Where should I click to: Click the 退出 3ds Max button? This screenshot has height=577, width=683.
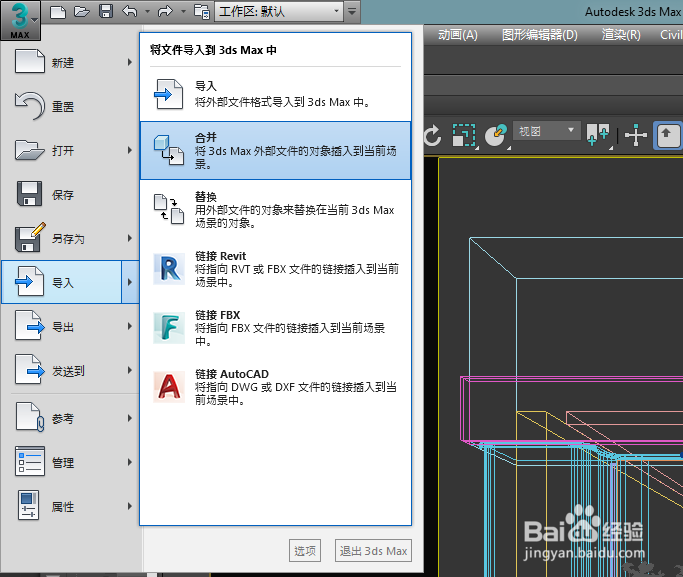coord(373,551)
